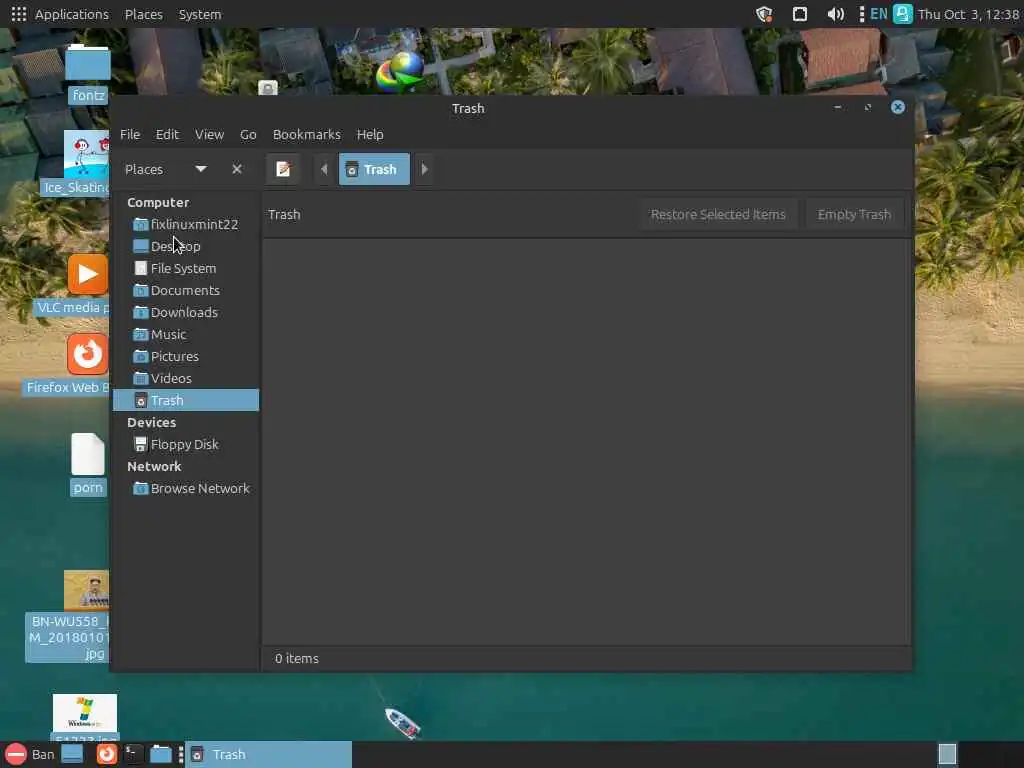The image size is (1024, 768).
Task: Open the Help menu
Action: point(370,135)
